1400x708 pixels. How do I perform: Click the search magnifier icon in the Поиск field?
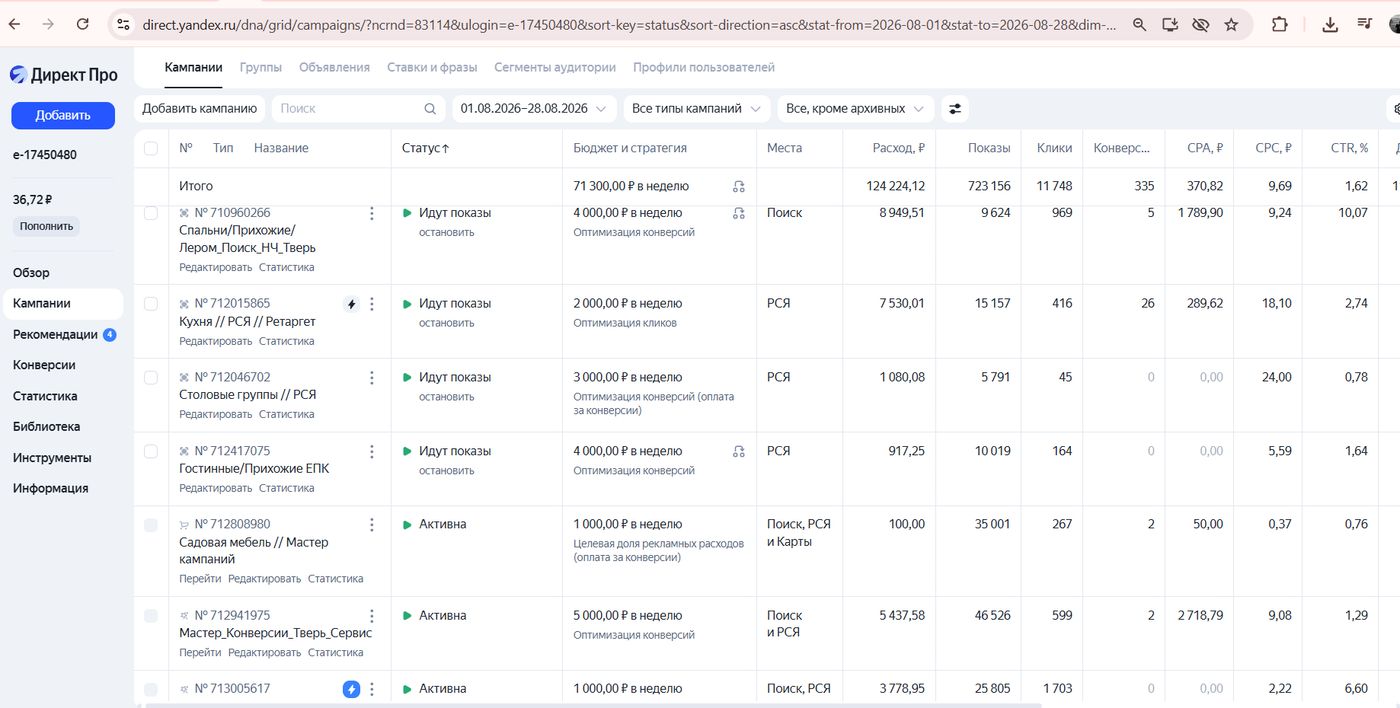pyautogui.click(x=430, y=108)
